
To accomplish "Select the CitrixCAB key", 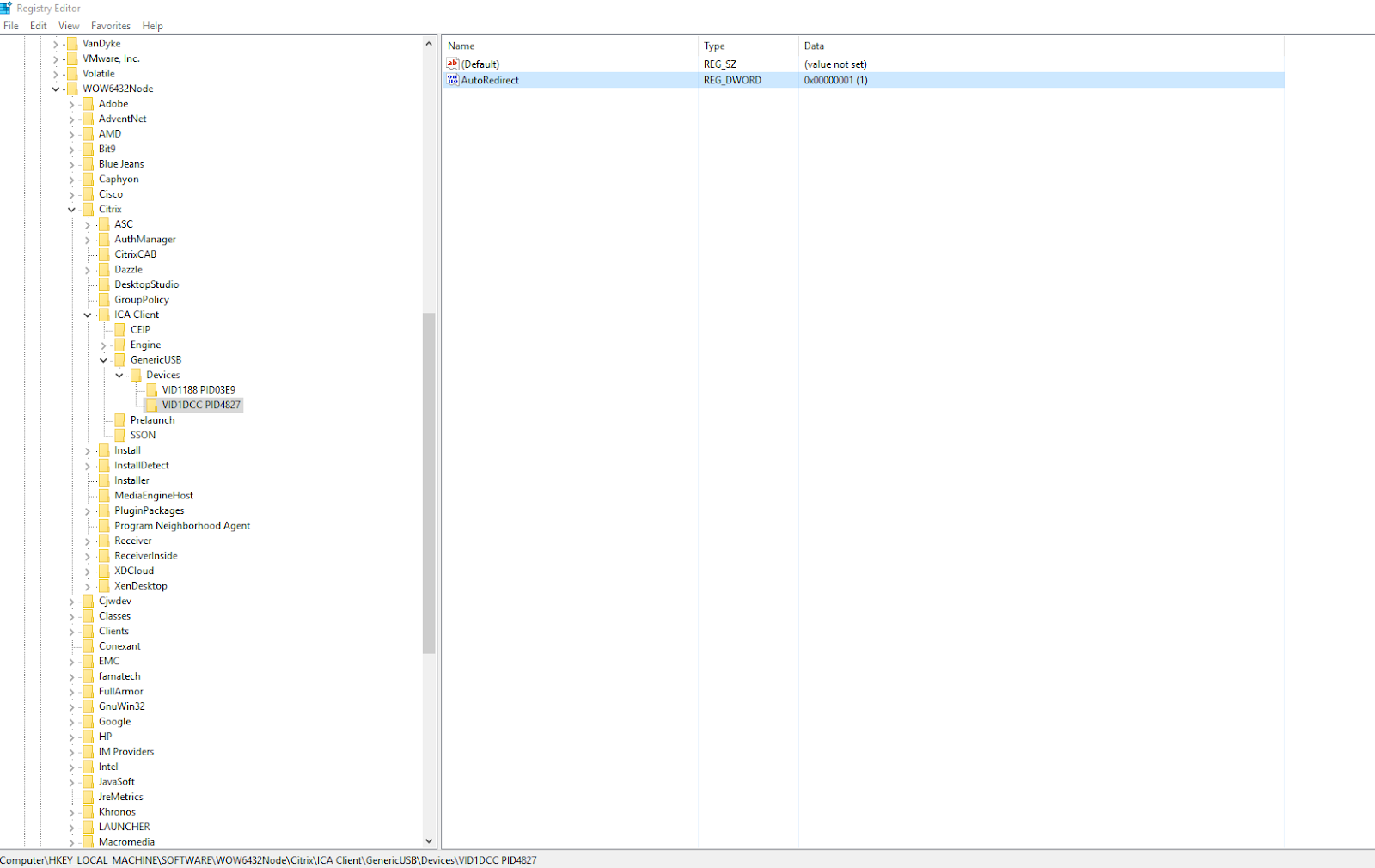I will [136, 254].
